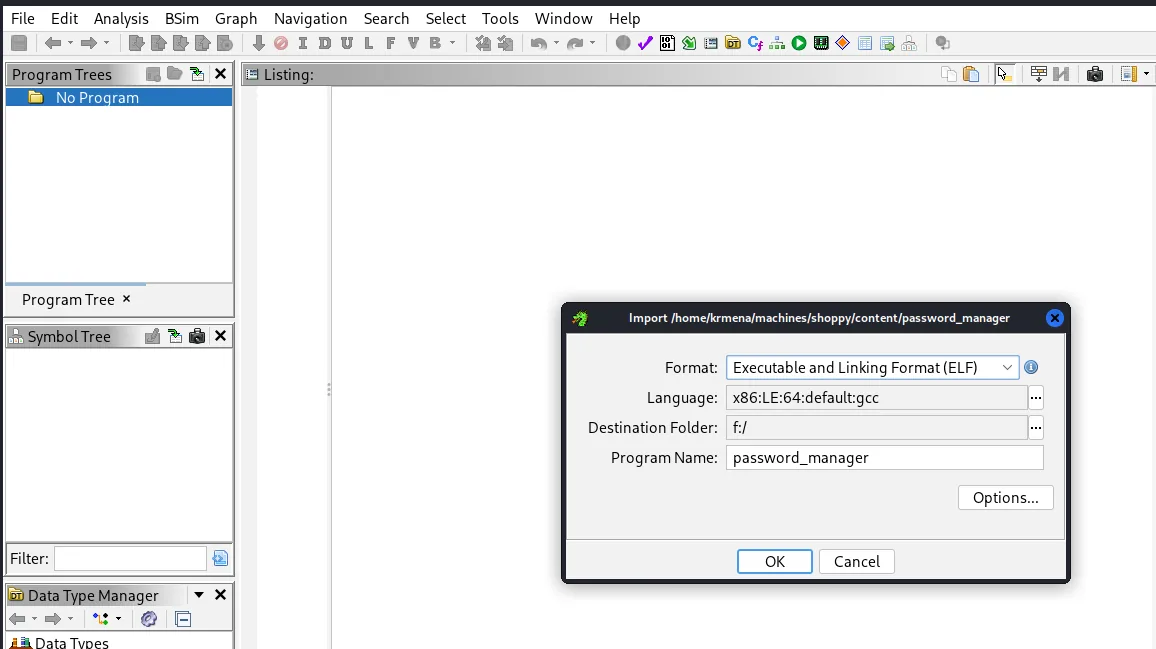The image size is (1156, 649).
Task: Take a Listing snapshot with camera icon
Action: pyautogui.click(x=1095, y=74)
